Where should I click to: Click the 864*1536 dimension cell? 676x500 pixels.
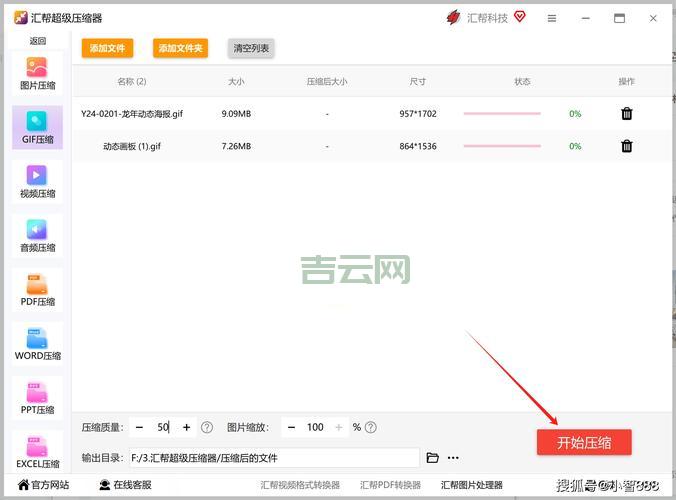click(x=418, y=146)
